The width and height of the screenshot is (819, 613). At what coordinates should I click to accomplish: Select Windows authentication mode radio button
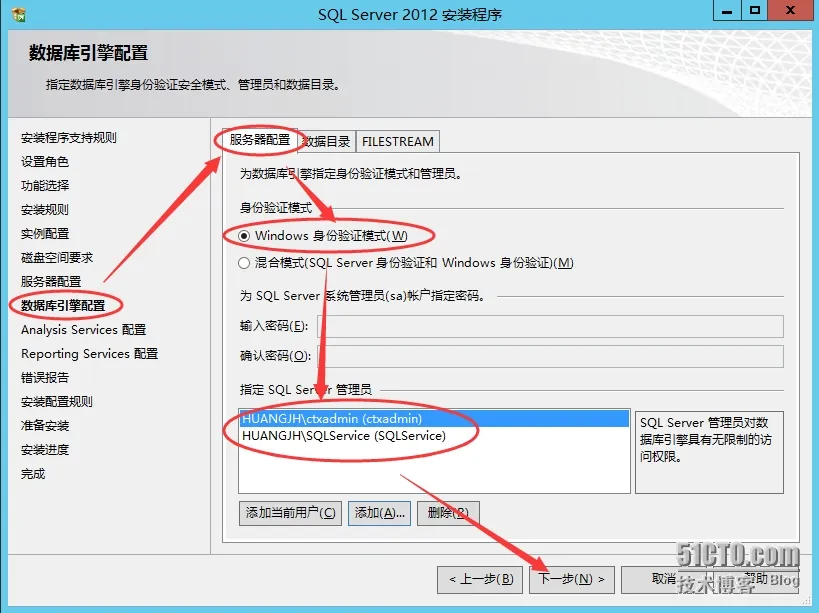[x=244, y=236]
